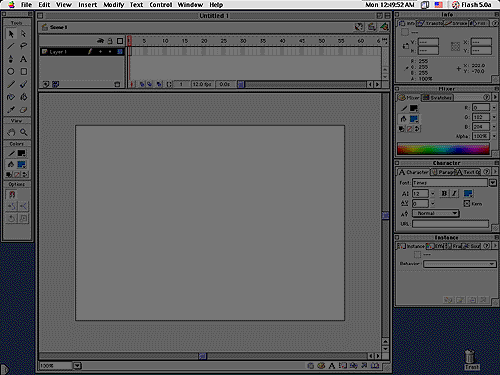Open the stroke color swatch in Mixer
This screenshot has height=375, width=500.
pos(414,108)
